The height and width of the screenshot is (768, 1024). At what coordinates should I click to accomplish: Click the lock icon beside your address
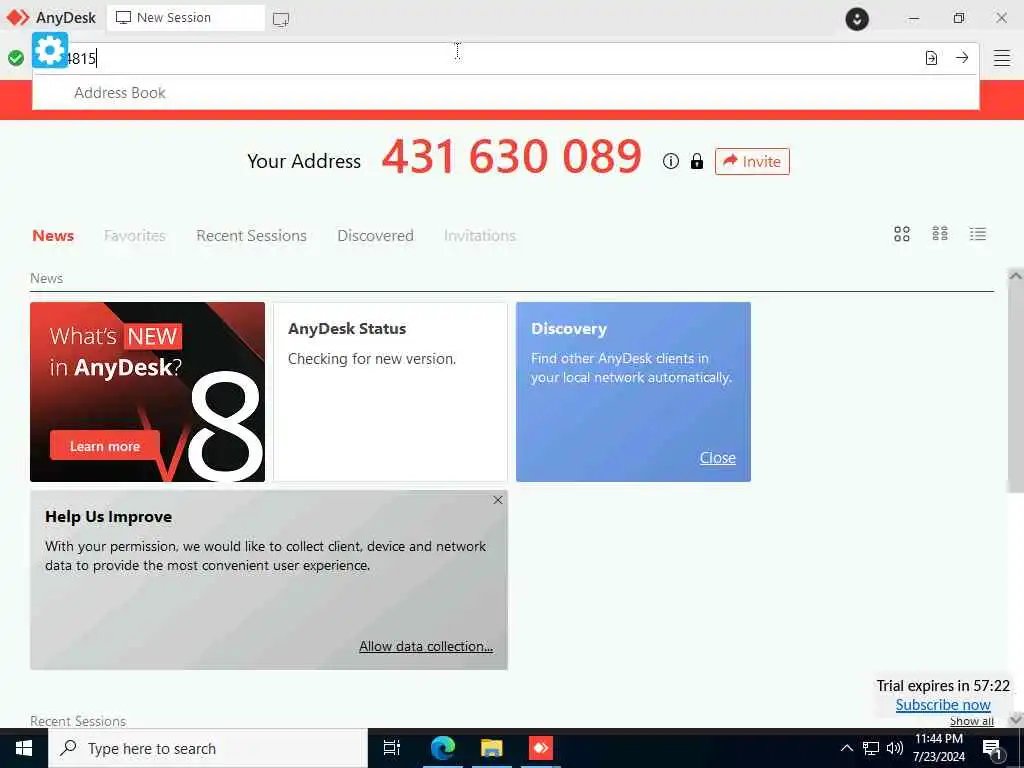click(697, 161)
